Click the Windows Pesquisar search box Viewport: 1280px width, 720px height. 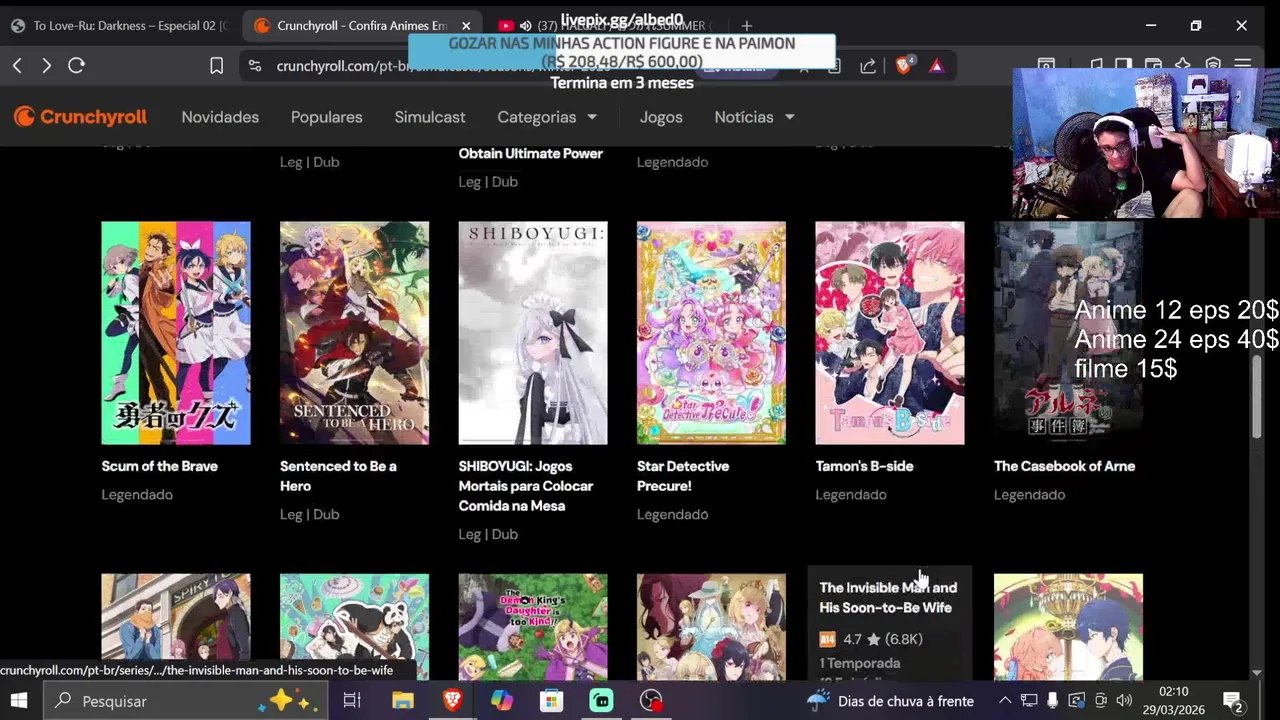(185, 701)
